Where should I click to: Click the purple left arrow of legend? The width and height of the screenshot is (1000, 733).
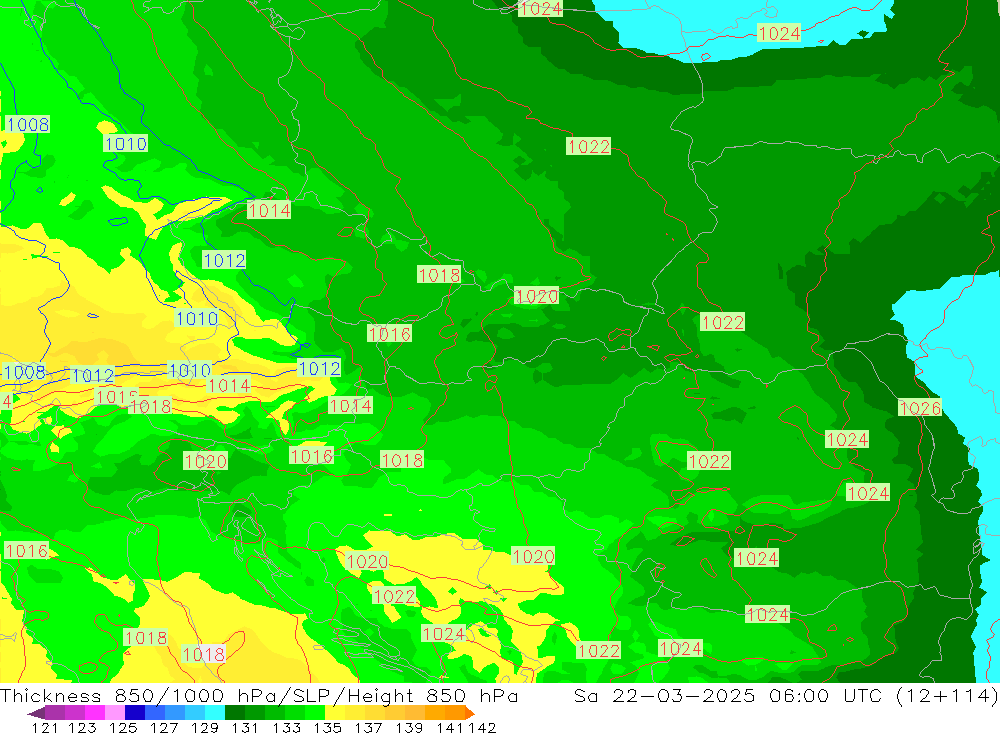coord(36,713)
